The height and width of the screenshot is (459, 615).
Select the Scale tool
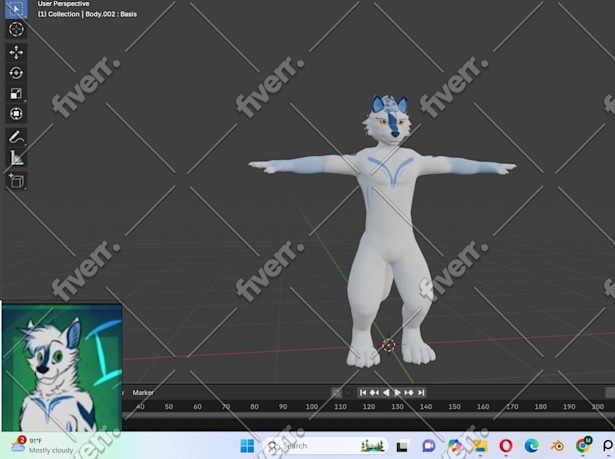[x=16, y=93]
